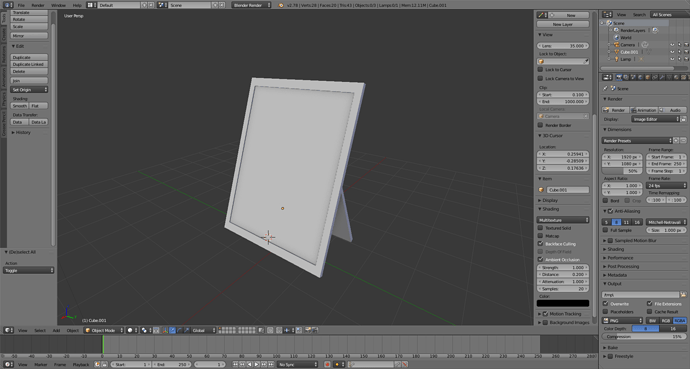Click the Camera object icon in outliner
690x369 pixels.
[617, 45]
